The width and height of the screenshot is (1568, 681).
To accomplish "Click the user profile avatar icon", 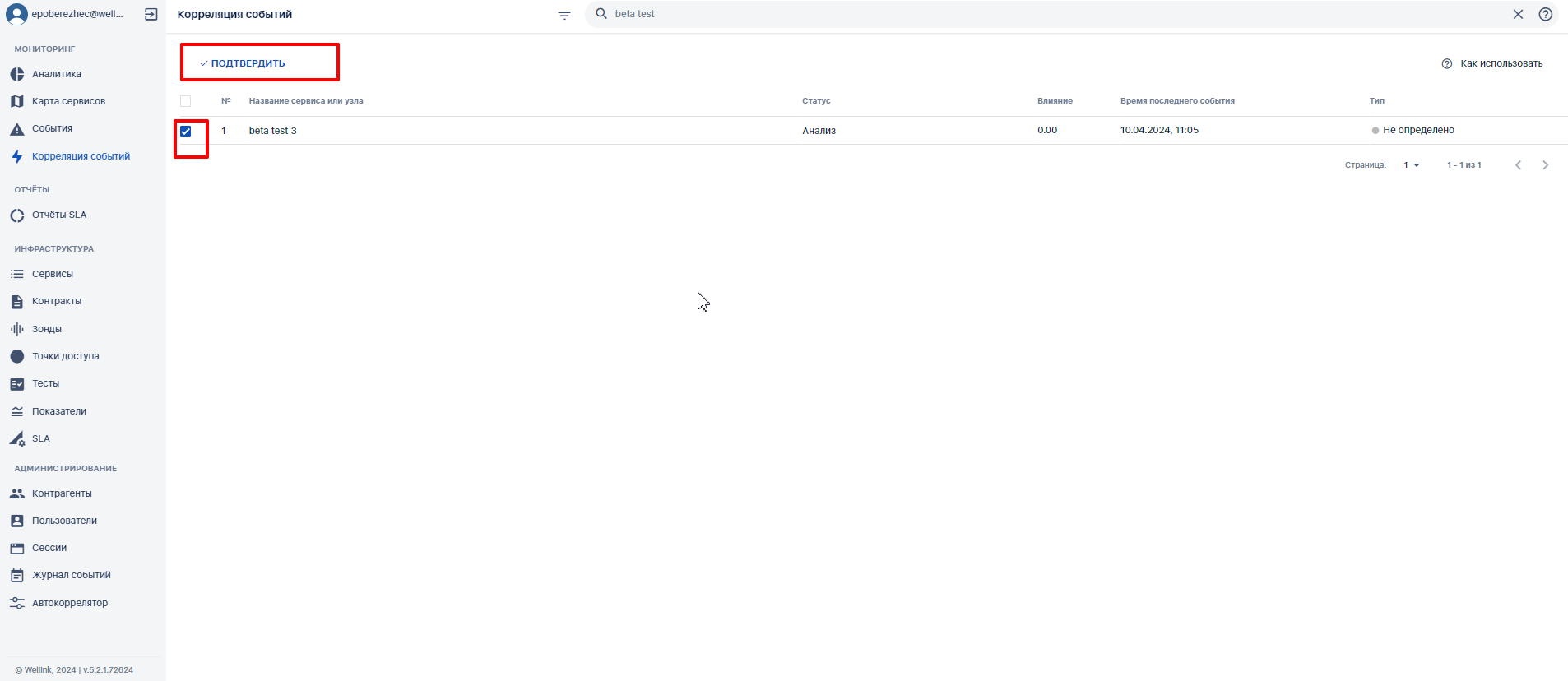I will click(16, 14).
